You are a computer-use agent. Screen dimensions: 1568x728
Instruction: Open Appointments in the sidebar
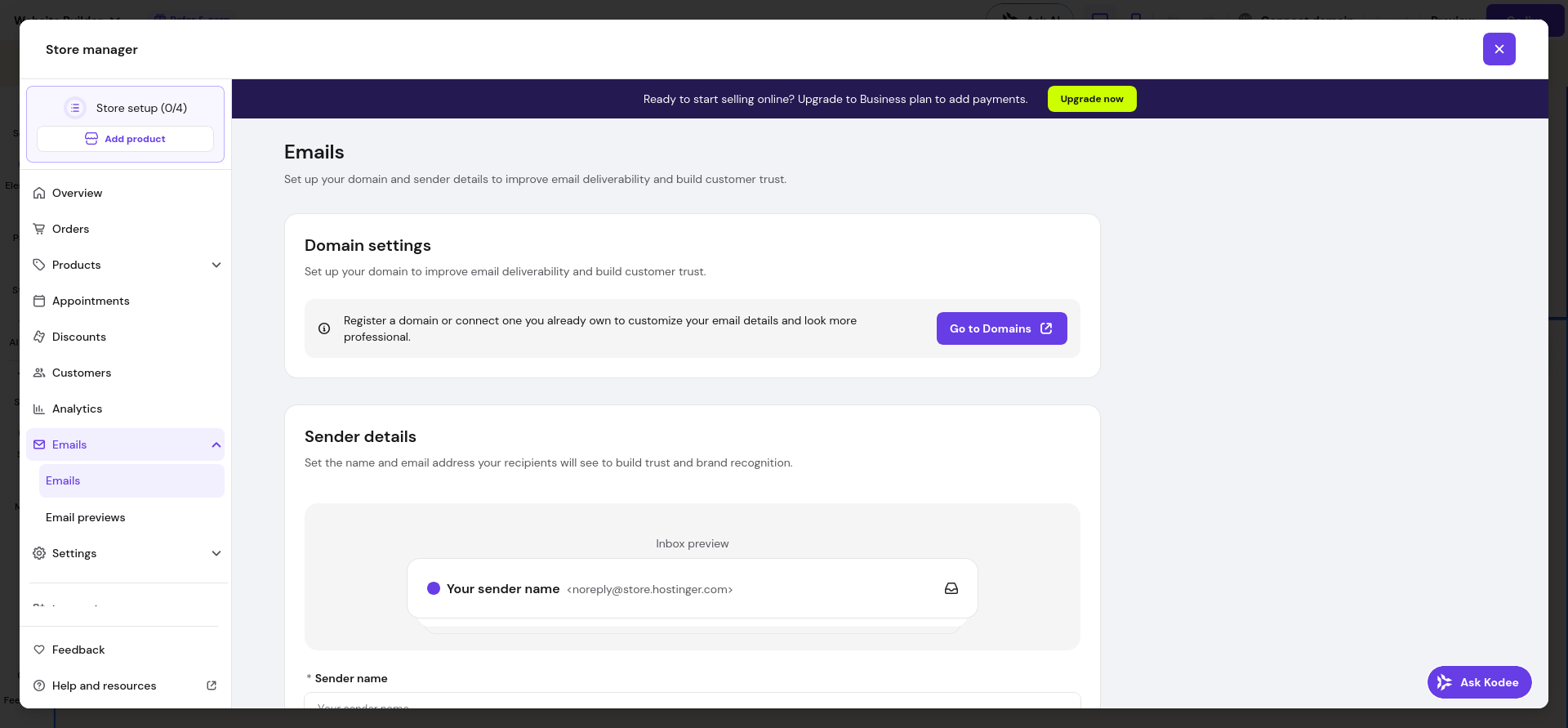[x=125, y=301]
